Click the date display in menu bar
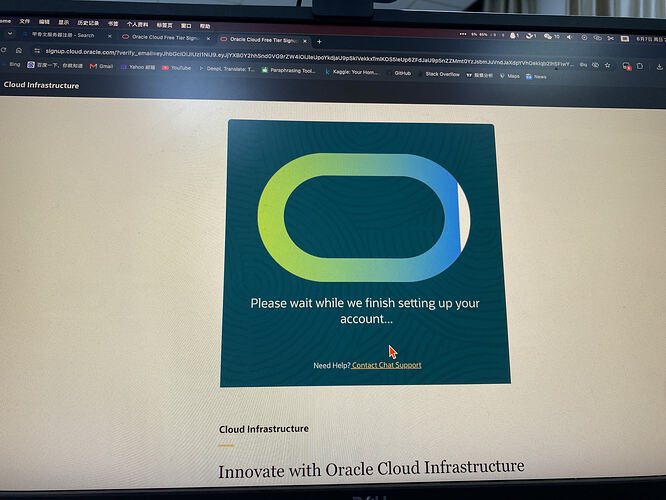Screen dimensions: 666x500 [650, 39]
